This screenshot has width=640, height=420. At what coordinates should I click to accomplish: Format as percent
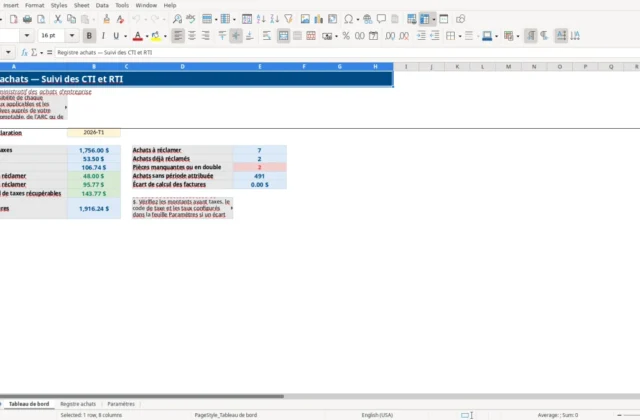coord(346,36)
